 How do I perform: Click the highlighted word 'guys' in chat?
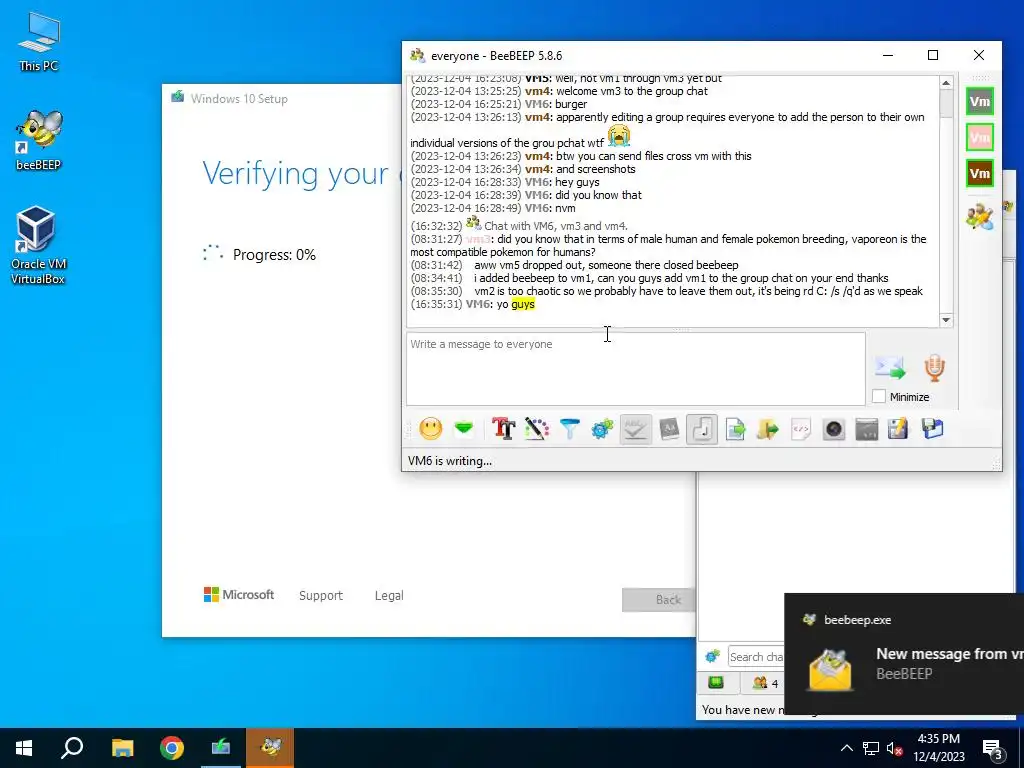click(523, 304)
